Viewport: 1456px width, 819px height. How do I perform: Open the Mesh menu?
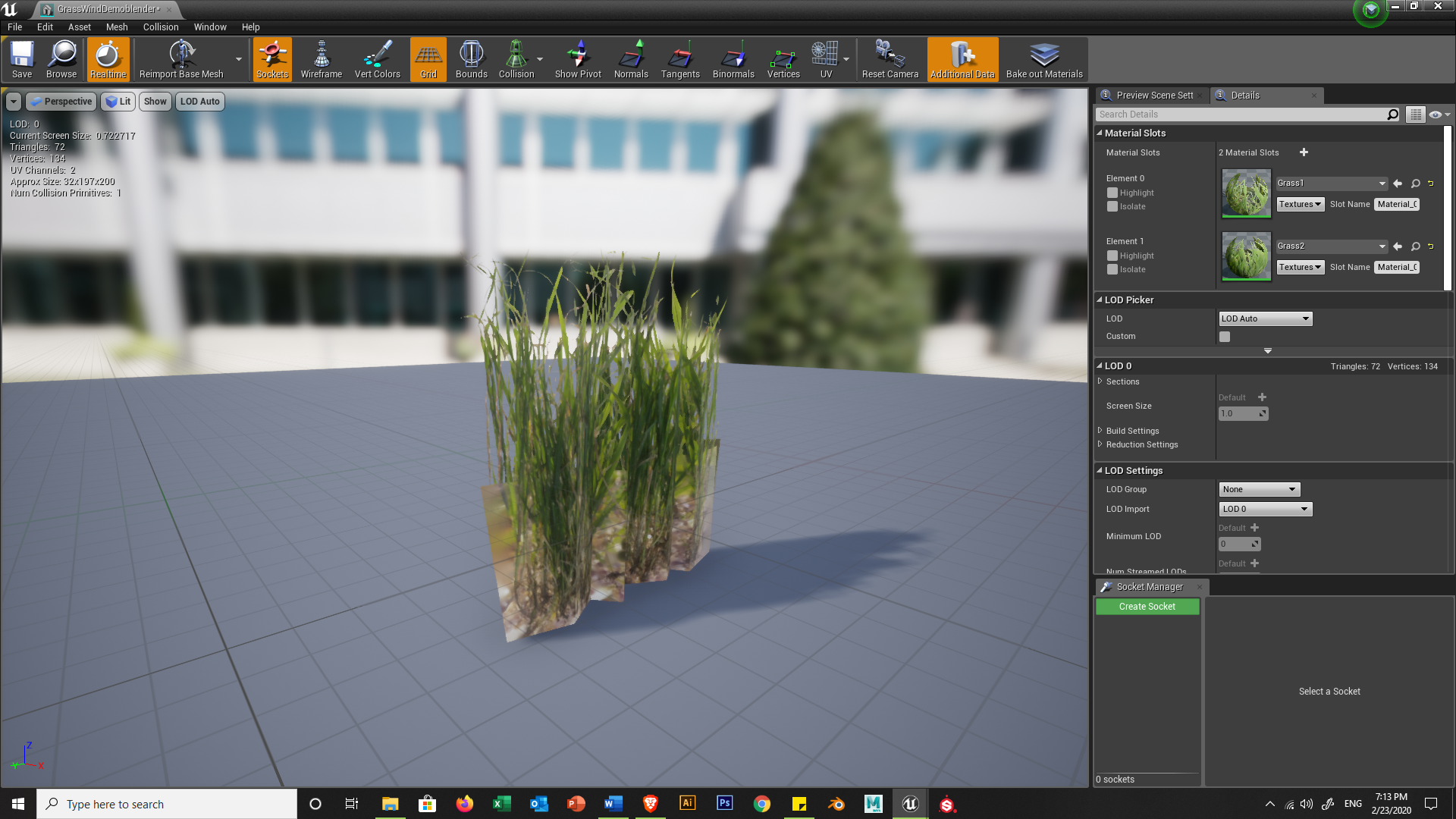pyautogui.click(x=117, y=27)
